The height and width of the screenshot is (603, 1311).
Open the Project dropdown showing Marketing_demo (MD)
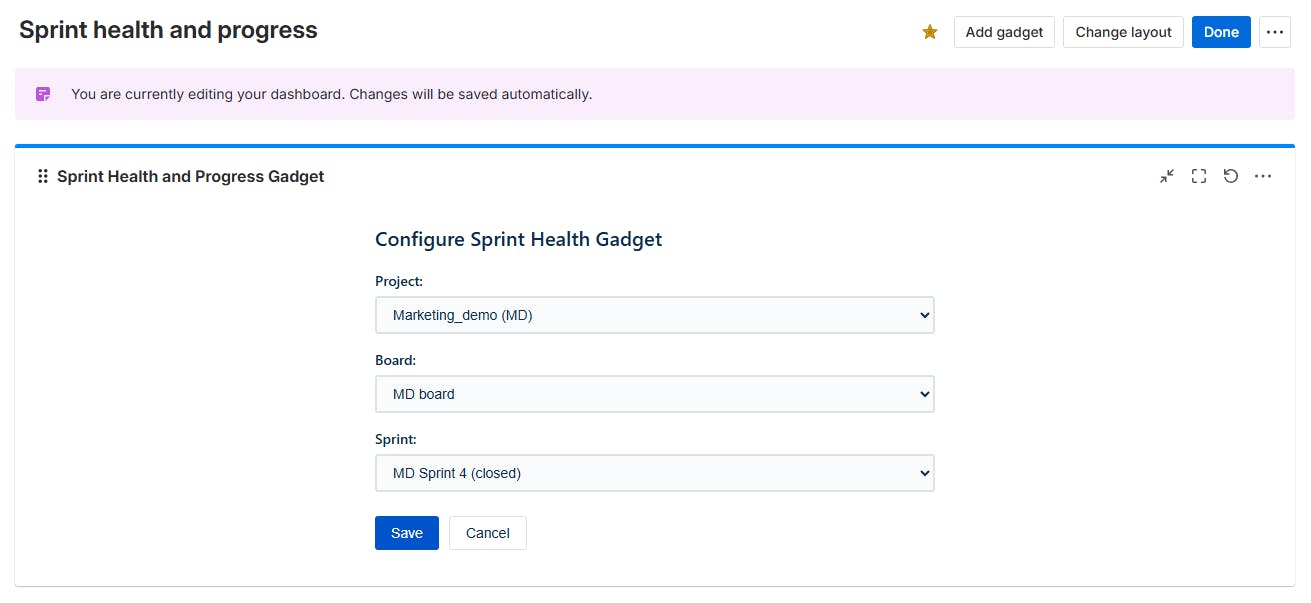click(654, 315)
